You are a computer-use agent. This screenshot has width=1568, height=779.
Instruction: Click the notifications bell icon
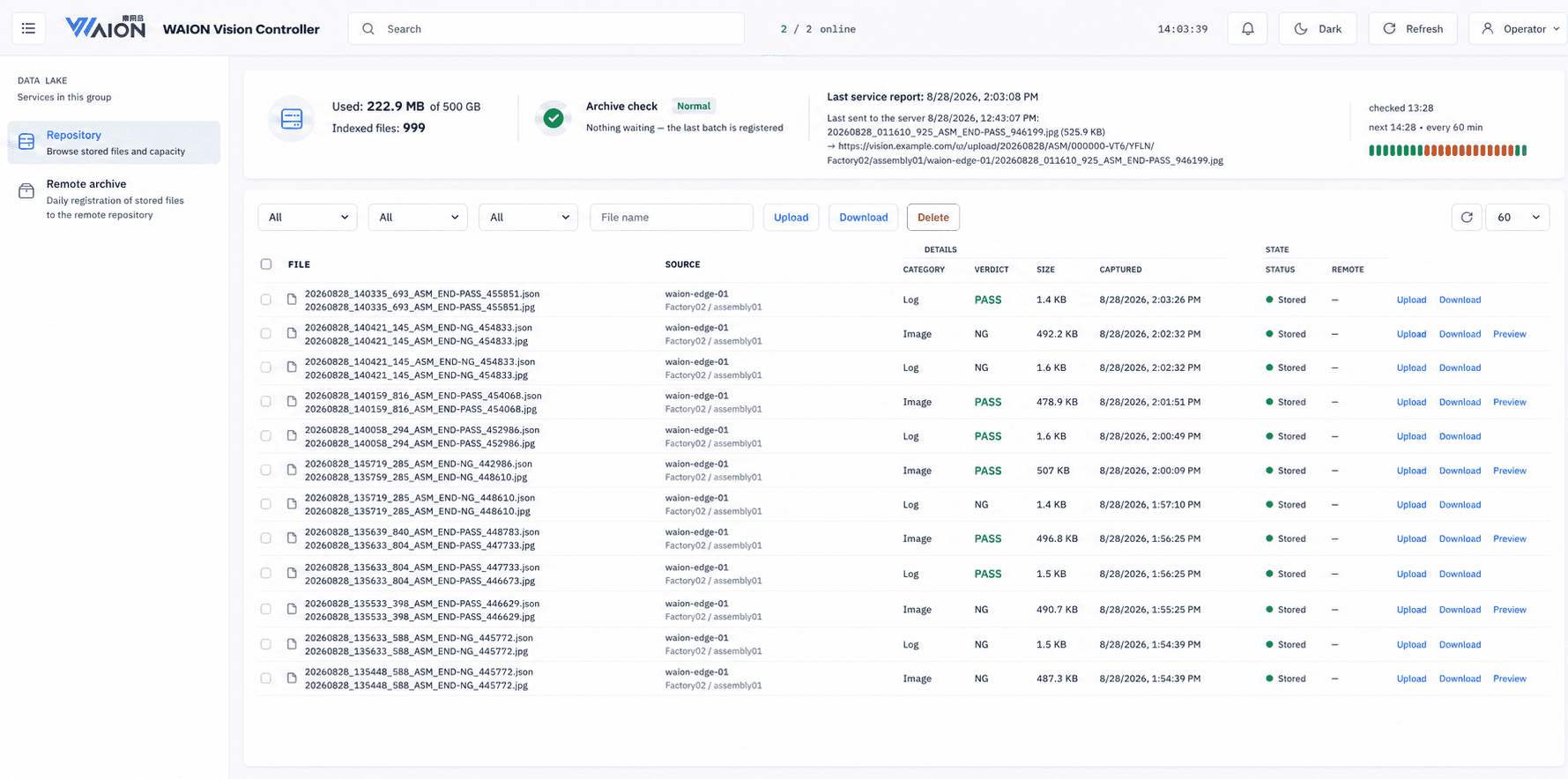(x=1247, y=29)
